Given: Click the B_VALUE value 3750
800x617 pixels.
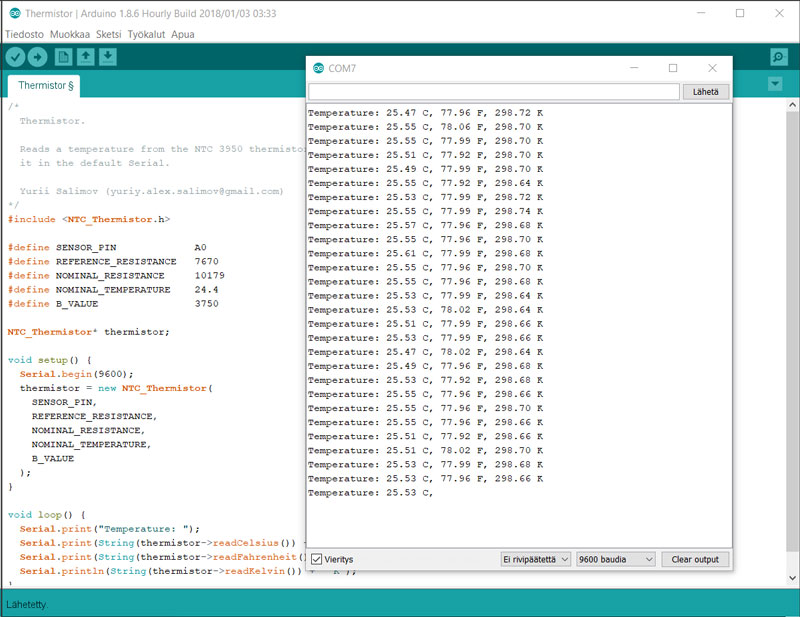Looking at the screenshot, I should [x=206, y=304].
